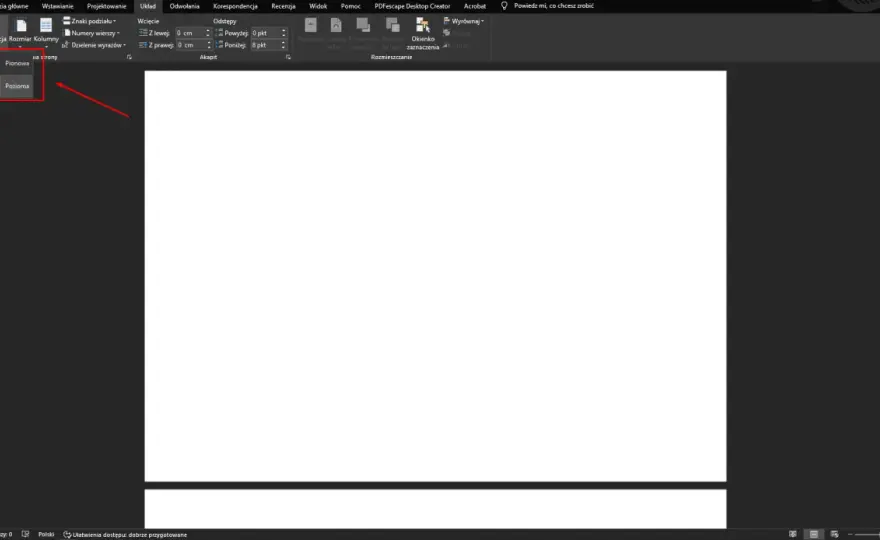Screen dimensions: 880x540
Task: Expand the Wyrównaj align dropdown
Action: click(x=464, y=21)
